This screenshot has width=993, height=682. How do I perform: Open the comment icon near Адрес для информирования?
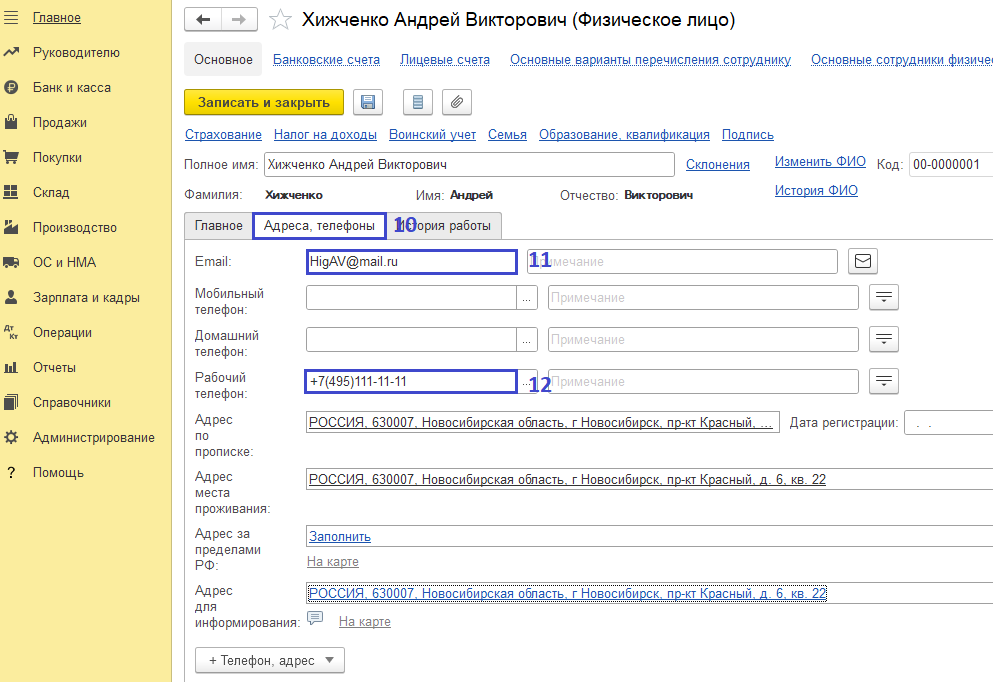(x=315, y=619)
